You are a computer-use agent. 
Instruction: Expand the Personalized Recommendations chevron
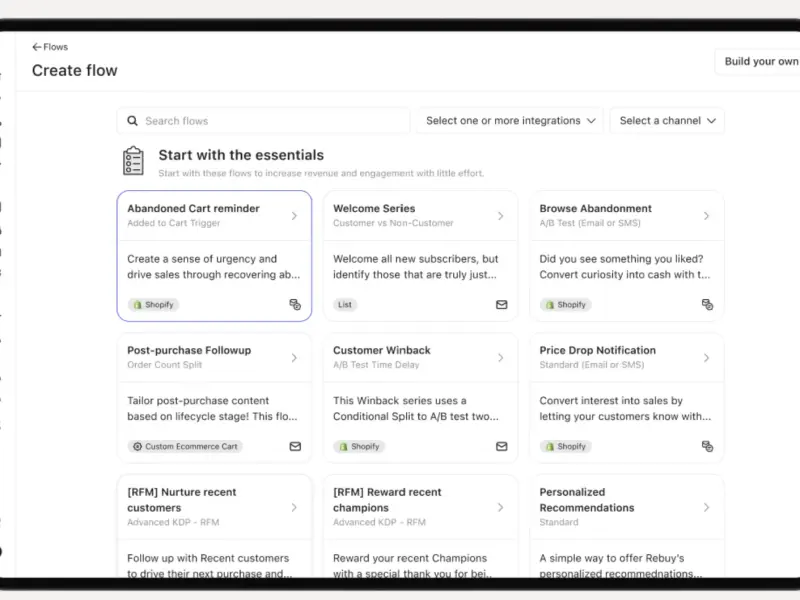coord(707,507)
